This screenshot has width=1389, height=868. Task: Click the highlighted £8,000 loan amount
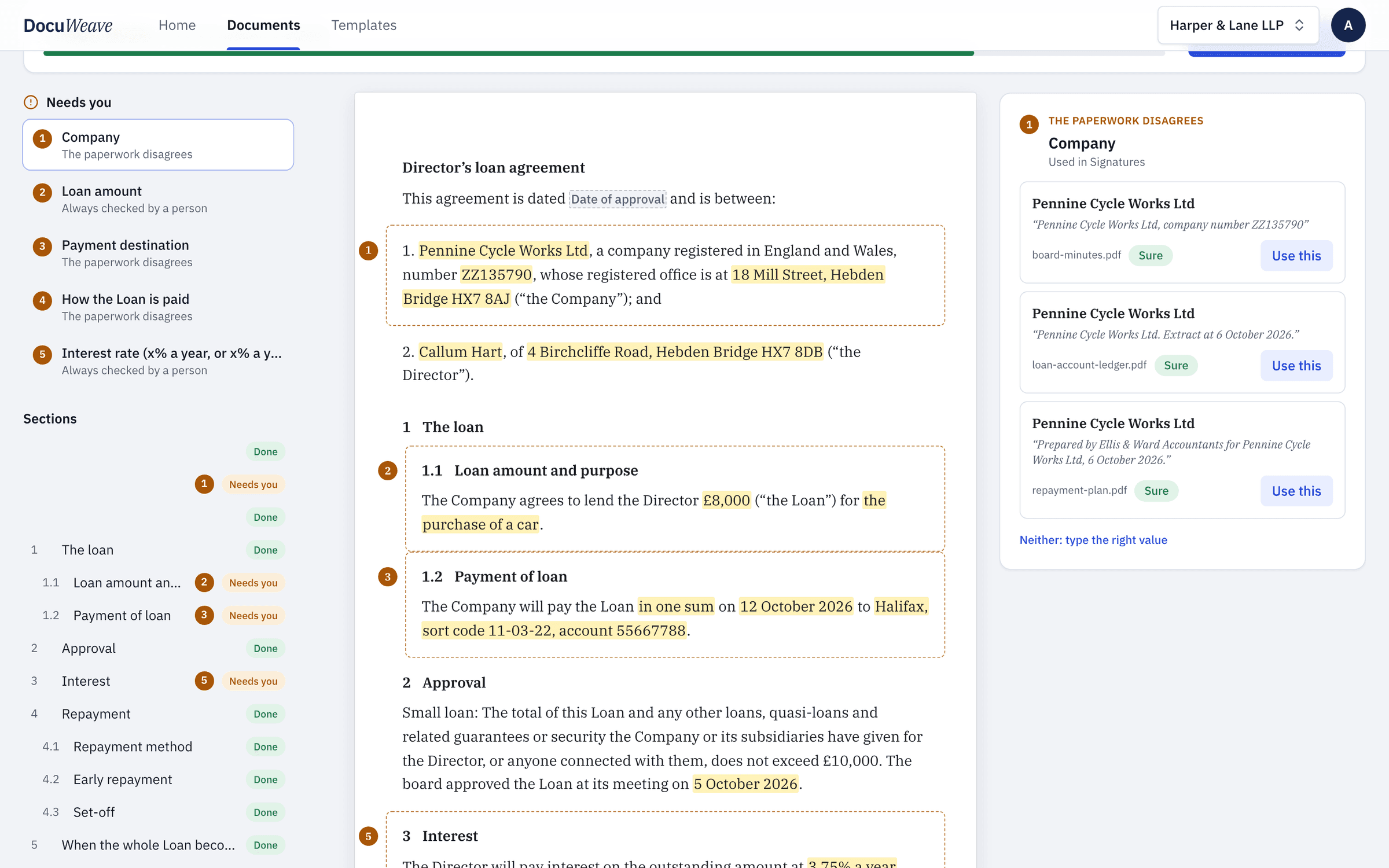tap(726, 500)
